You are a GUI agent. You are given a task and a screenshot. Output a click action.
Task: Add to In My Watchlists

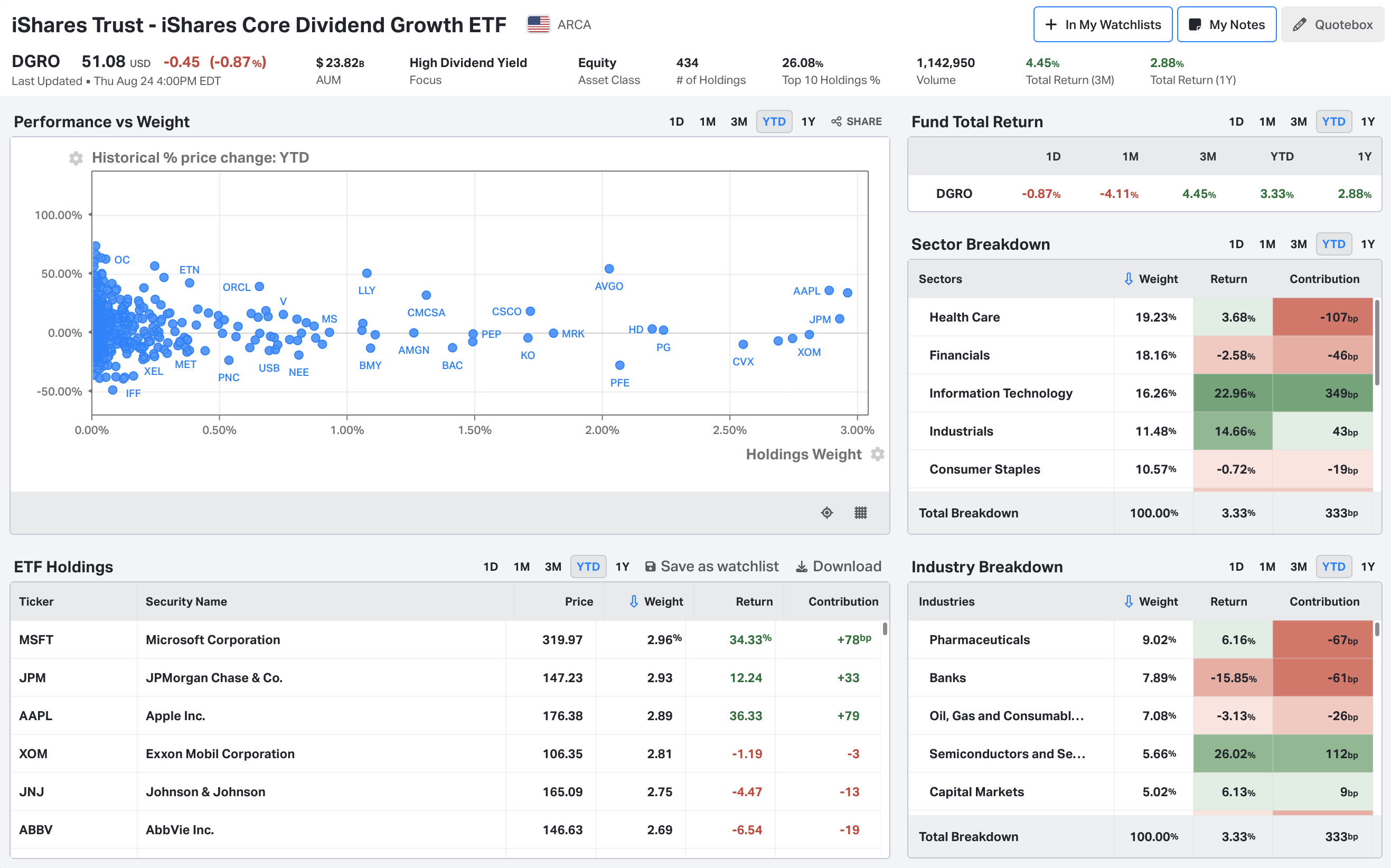(1102, 25)
